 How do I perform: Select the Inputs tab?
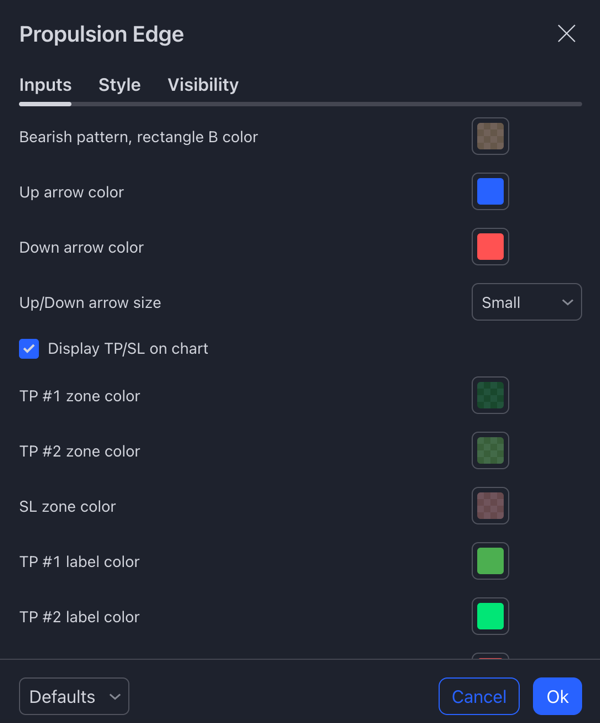pyautogui.click(x=45, y=85)
